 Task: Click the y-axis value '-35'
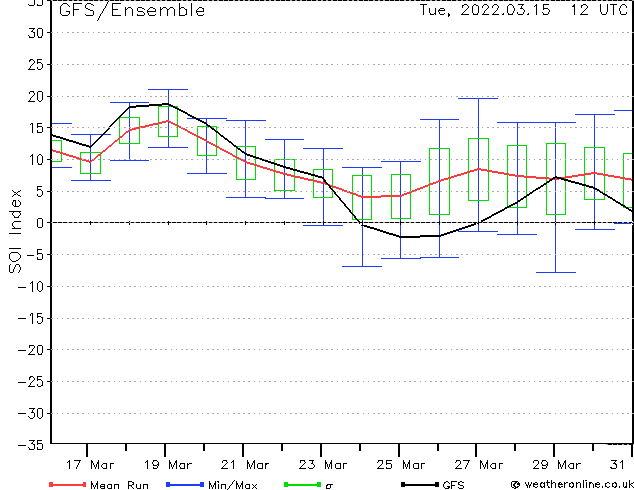(x=31, y=445)
